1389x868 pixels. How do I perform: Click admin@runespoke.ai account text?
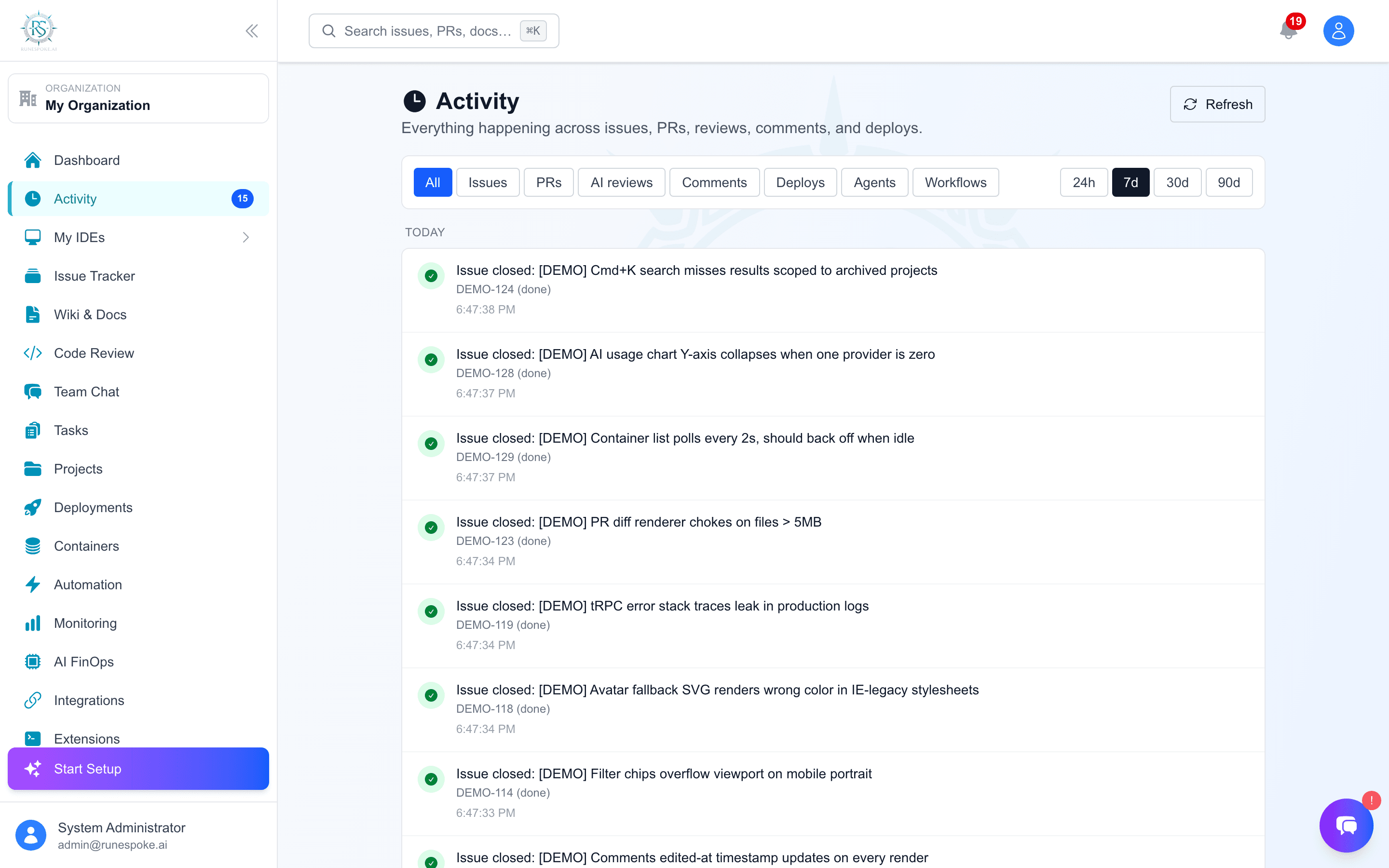(112, 845)
